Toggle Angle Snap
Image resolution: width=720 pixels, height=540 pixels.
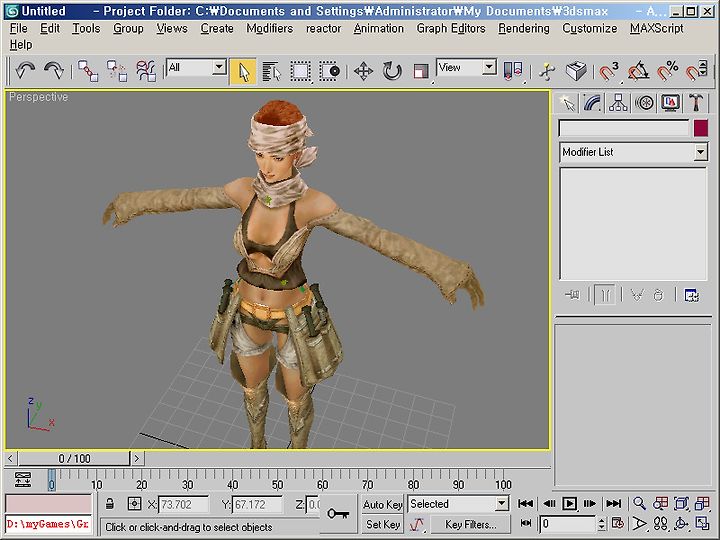pyautogui.click(x=638, y=71)
